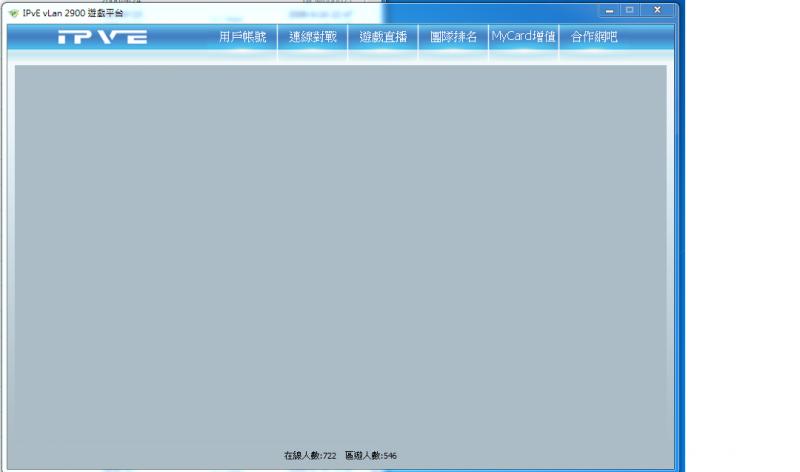Select the 遊戲直播 tab
Screen dimensions: 800x472
tap(383, 37)
